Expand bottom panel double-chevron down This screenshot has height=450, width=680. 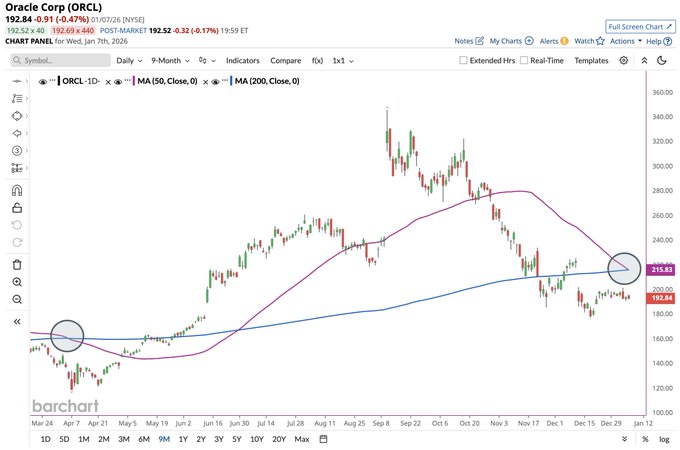(x=624, y=439)
